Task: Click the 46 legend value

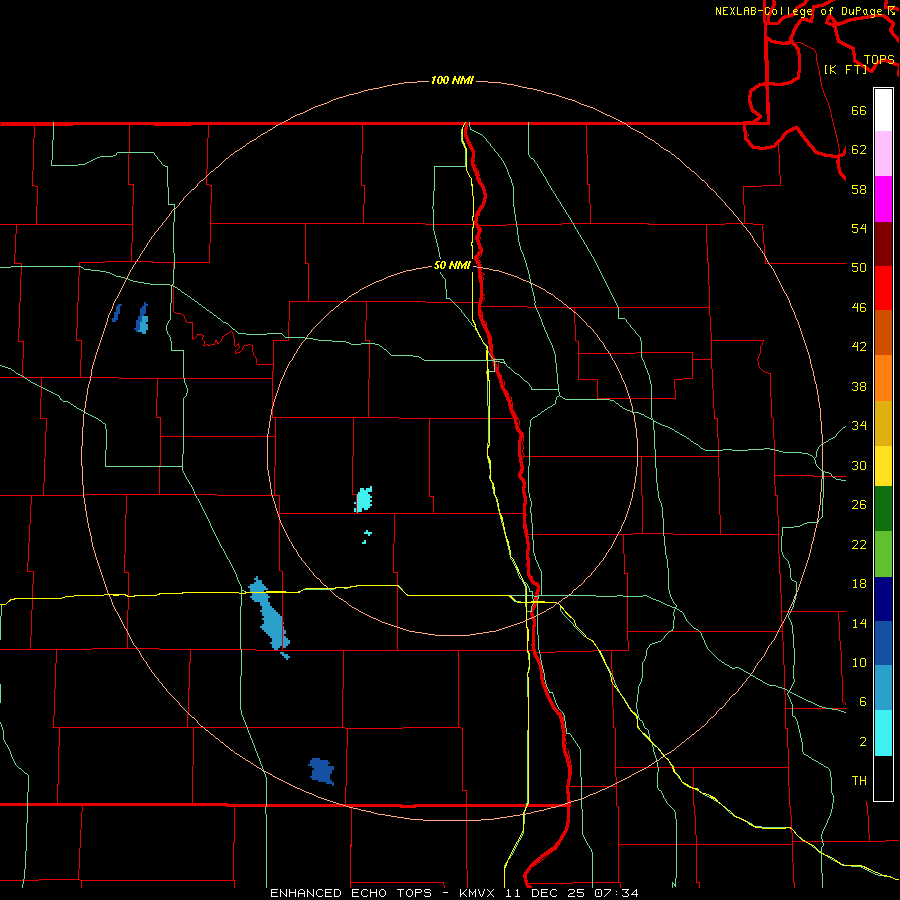Action: tap(859, 308)
